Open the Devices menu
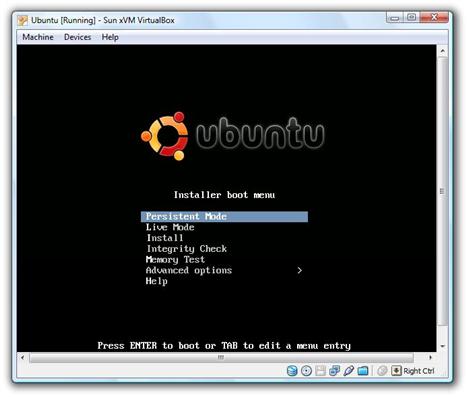 tap(77, 37)
